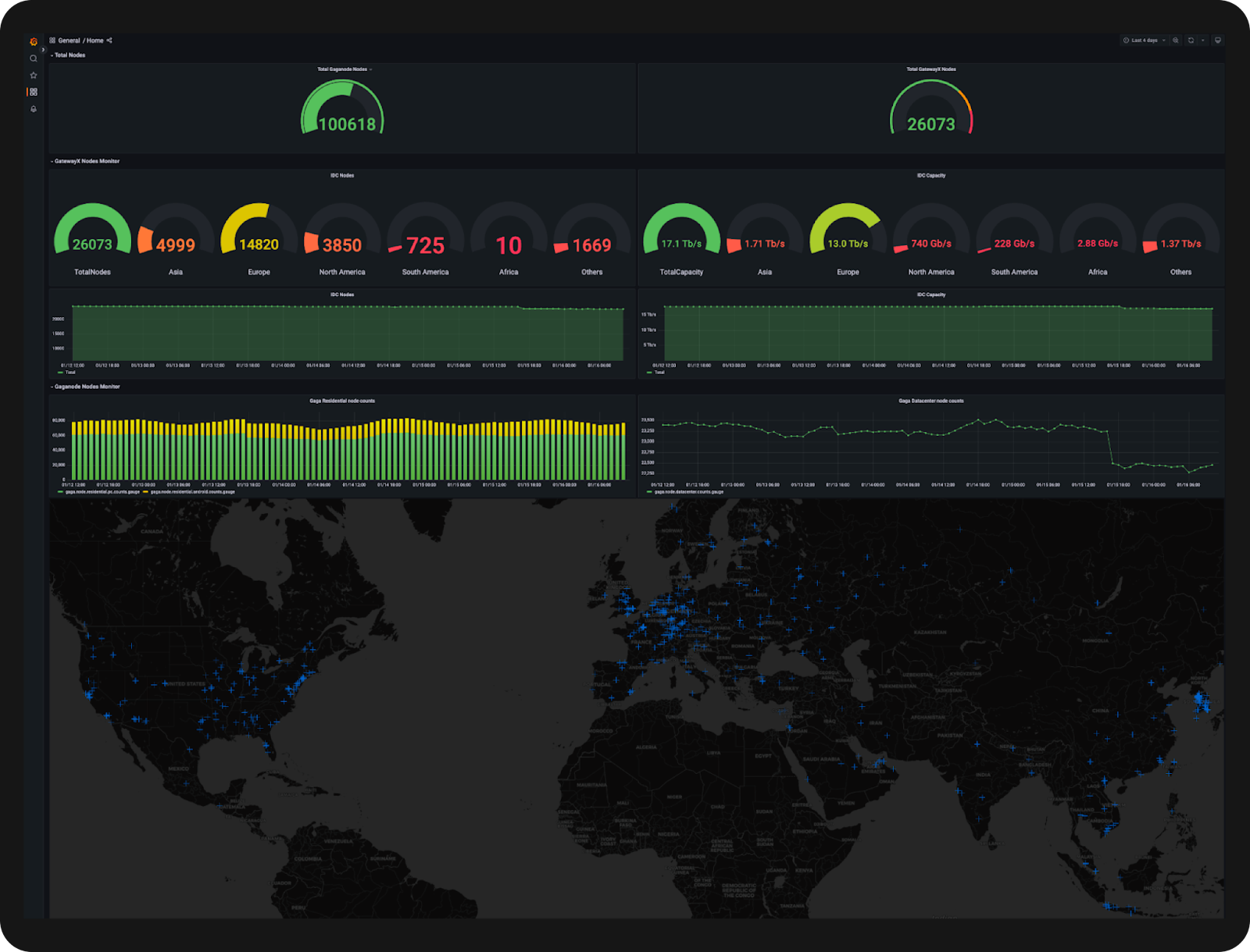Viewport: 1250px width, 952px height.
Task: Click the Asia 4999 nodes value
Action: [176, 246]
